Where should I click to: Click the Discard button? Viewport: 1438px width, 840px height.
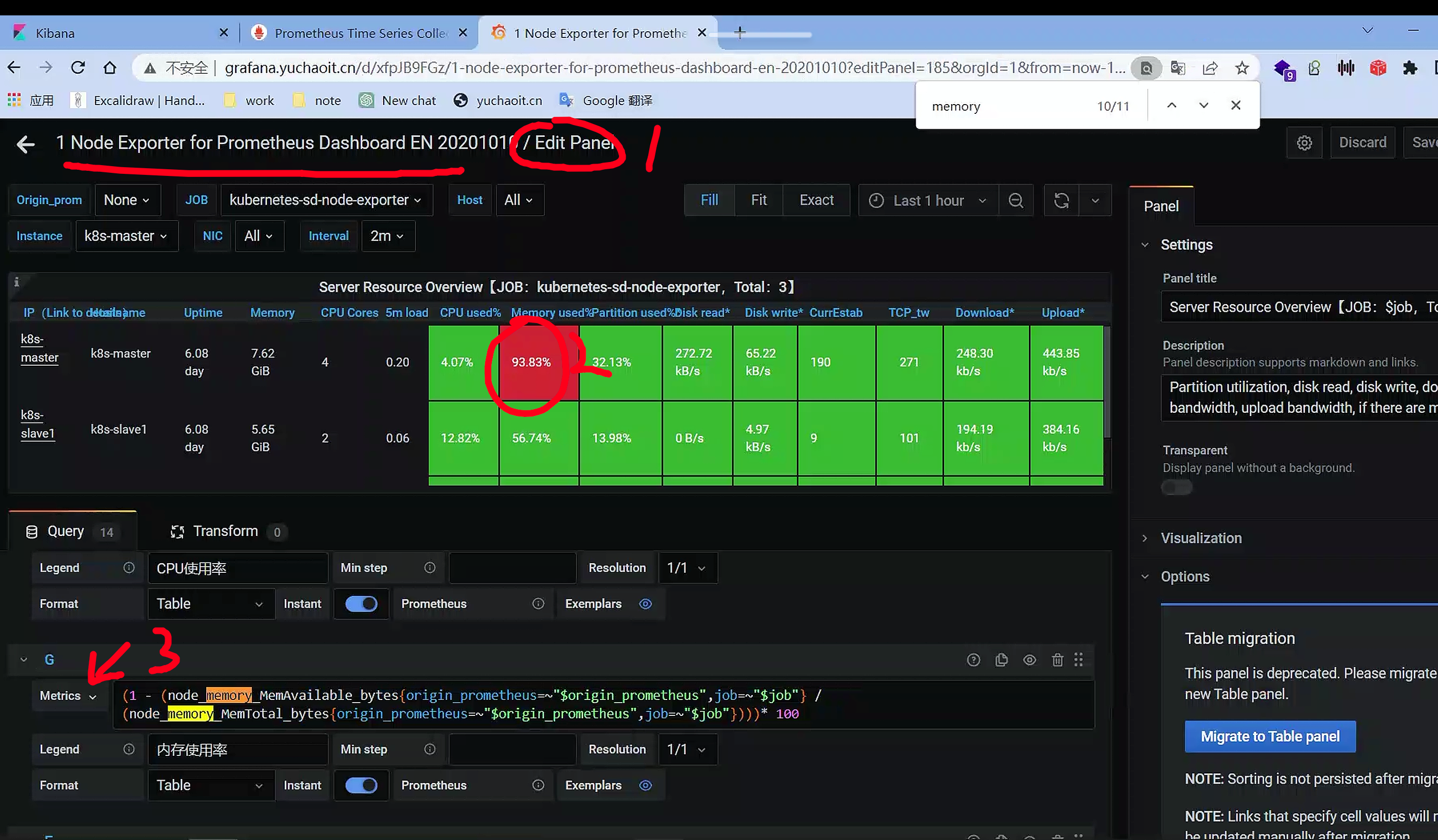pos(1362,143)
